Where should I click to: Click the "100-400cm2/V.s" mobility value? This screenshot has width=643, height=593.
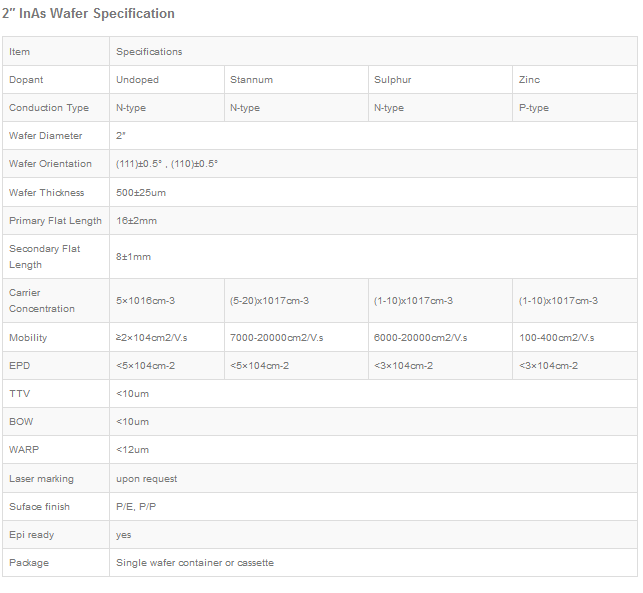(557, 338)
